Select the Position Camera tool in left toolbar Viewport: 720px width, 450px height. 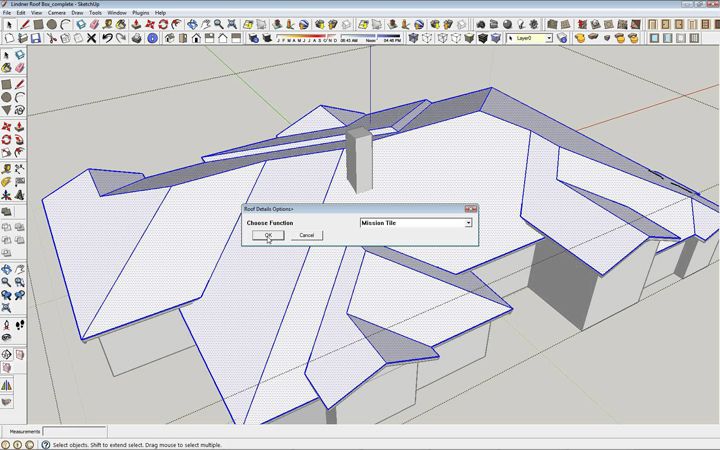(x=6, y=325)
